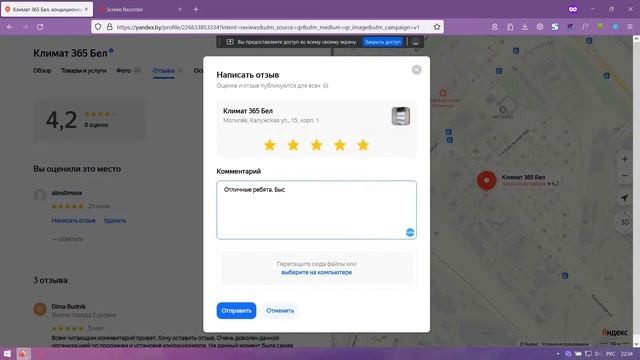This screenshot has width=640, height=360.
Task: Click the round blue icon in comment field
Action: 410,232
